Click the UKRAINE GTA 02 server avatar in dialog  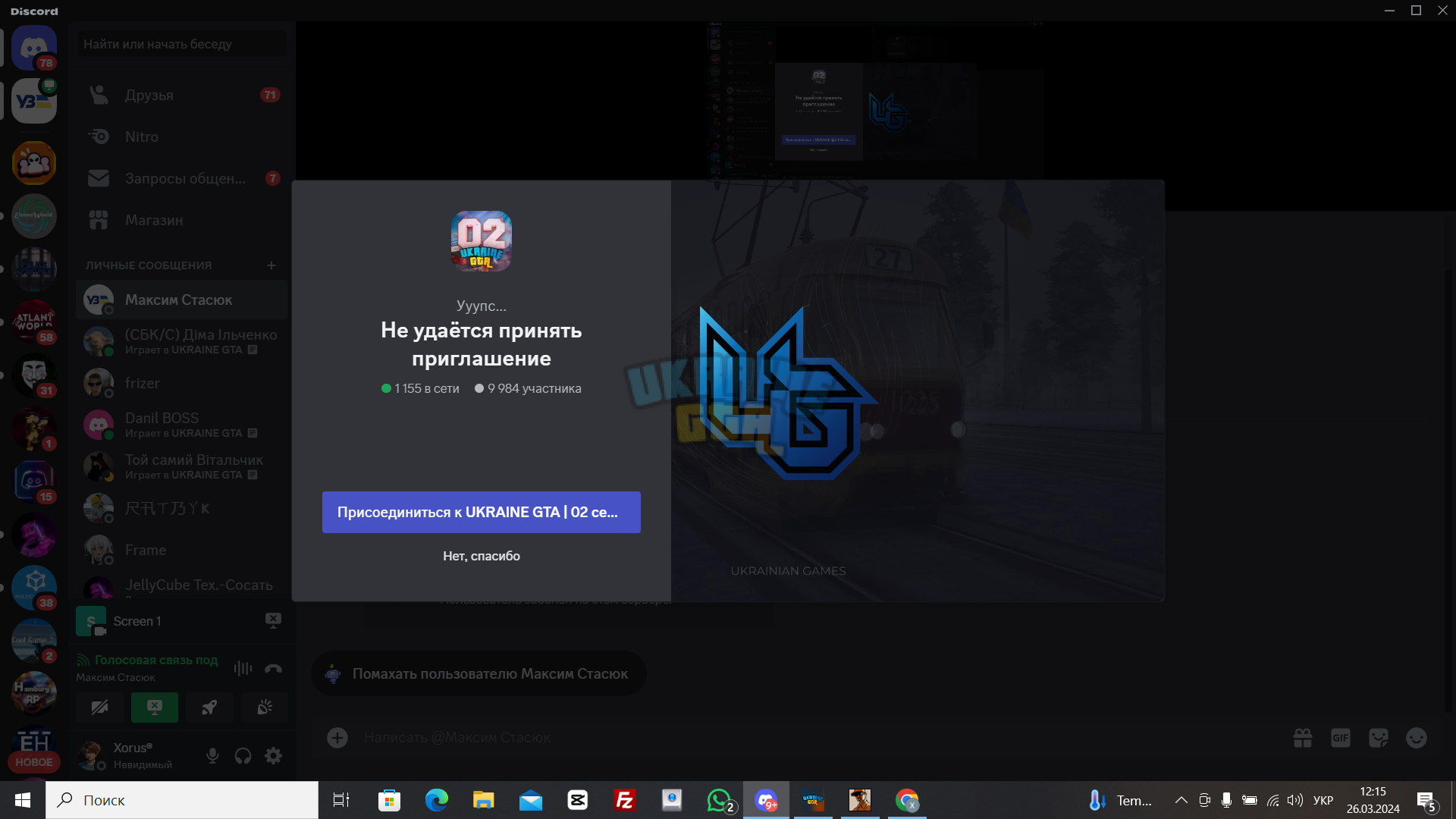click(x=482, y=241)
